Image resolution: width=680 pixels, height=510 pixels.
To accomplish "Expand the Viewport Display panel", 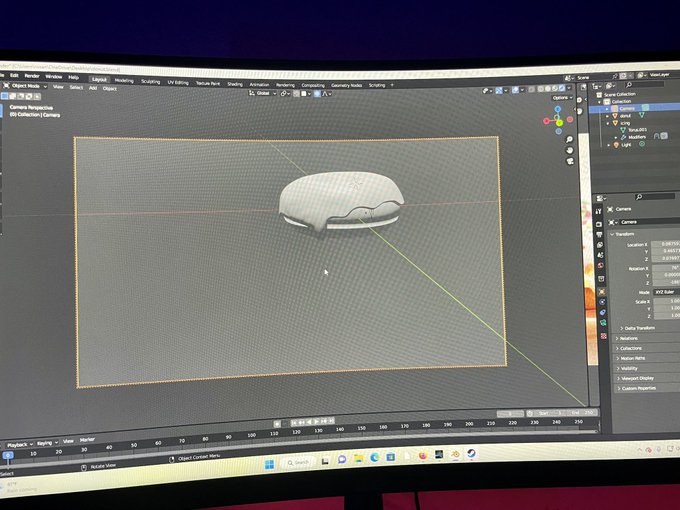I will (x=637, y=378).
